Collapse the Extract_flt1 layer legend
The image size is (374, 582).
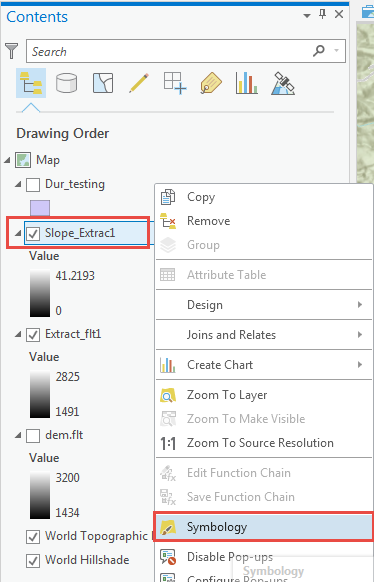18,334
